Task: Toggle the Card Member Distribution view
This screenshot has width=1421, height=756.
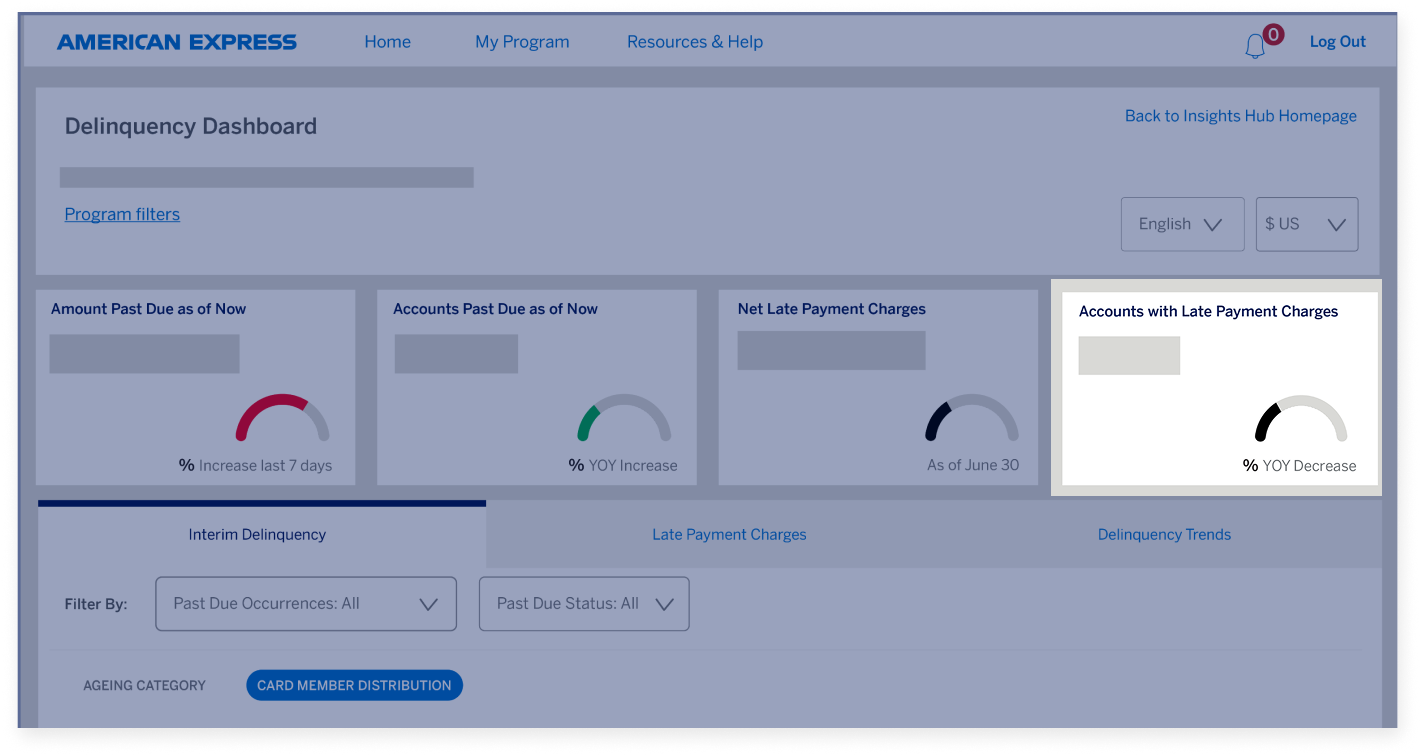Action: [x=354, y=685]
